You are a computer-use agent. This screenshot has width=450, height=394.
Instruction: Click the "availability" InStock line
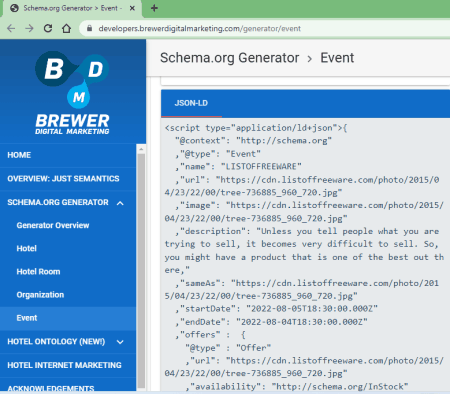click(x=297, y=387)
